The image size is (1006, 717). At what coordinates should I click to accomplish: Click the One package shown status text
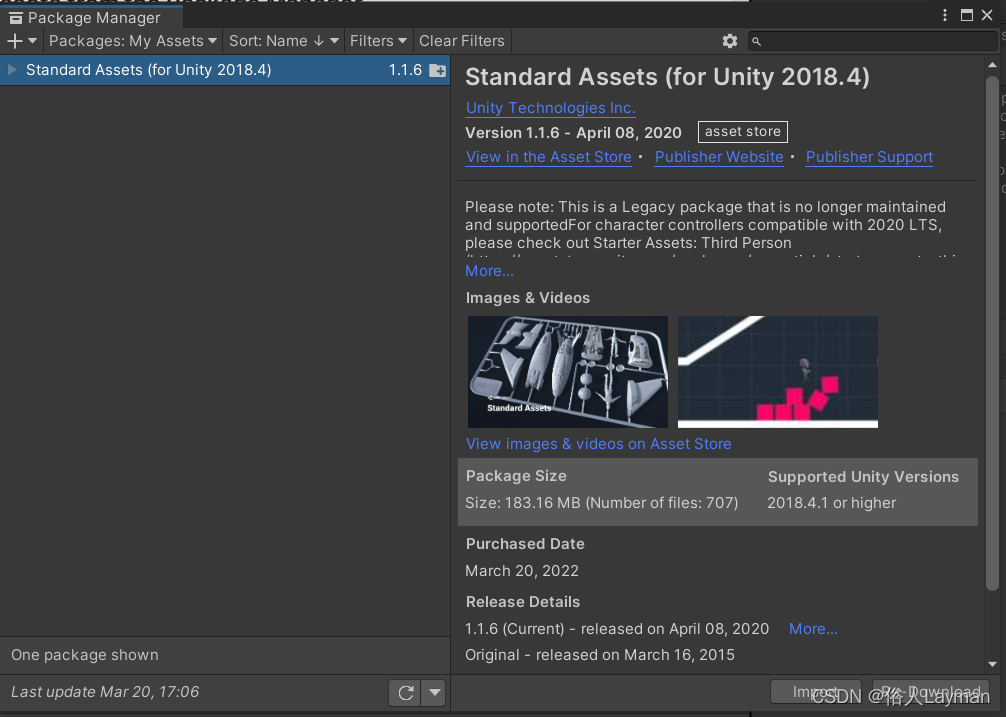(85, 655)
